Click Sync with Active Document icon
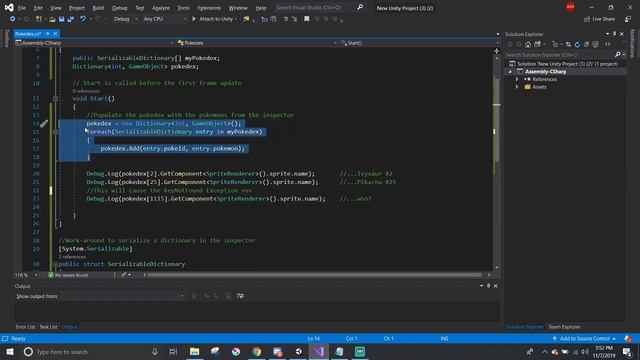640x360 pixels. [x=568, y=44]
